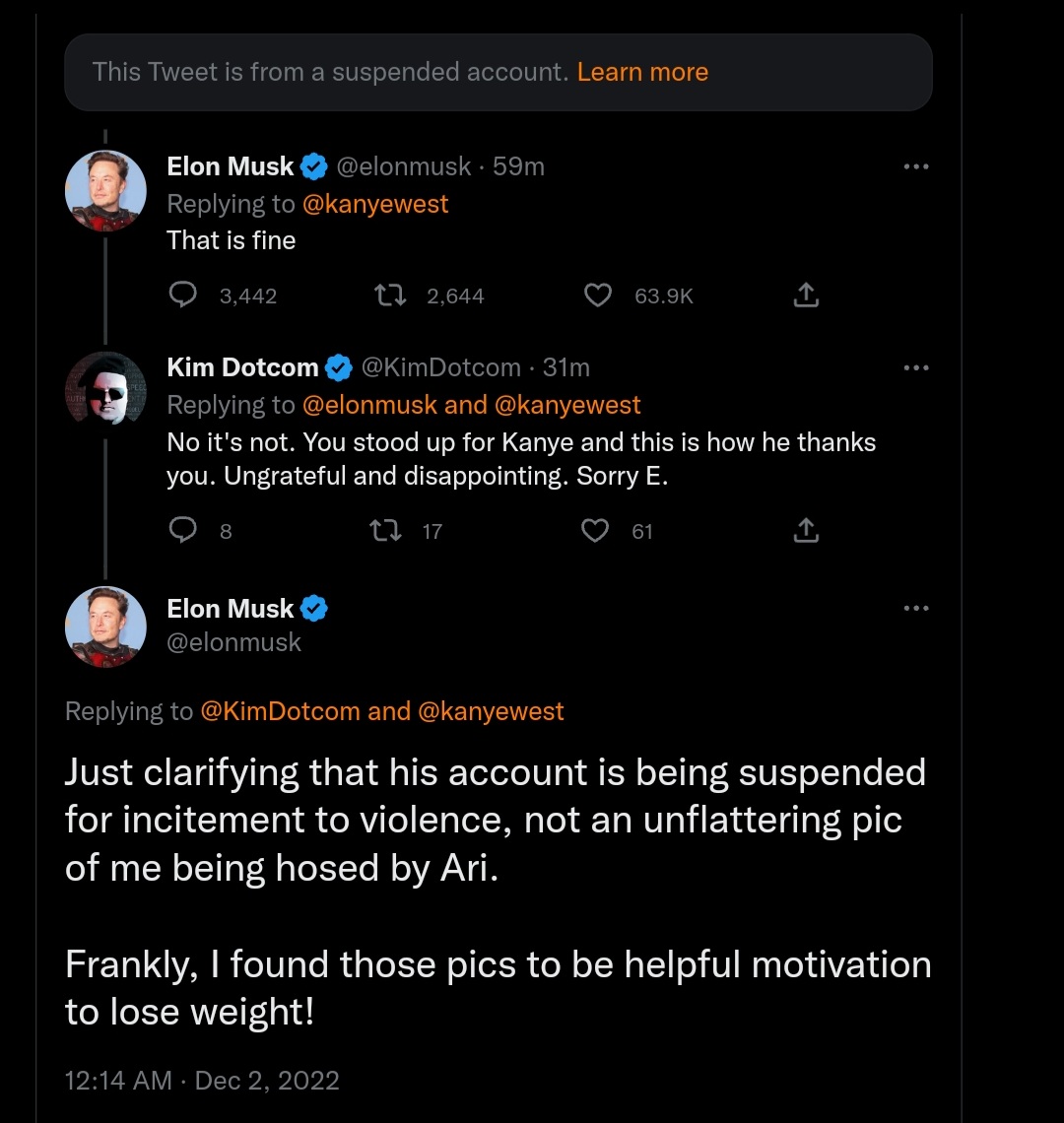Open @KimDotcom mention in main tweet
The width and height of the screenshot is (1064, 1123).
280,711
